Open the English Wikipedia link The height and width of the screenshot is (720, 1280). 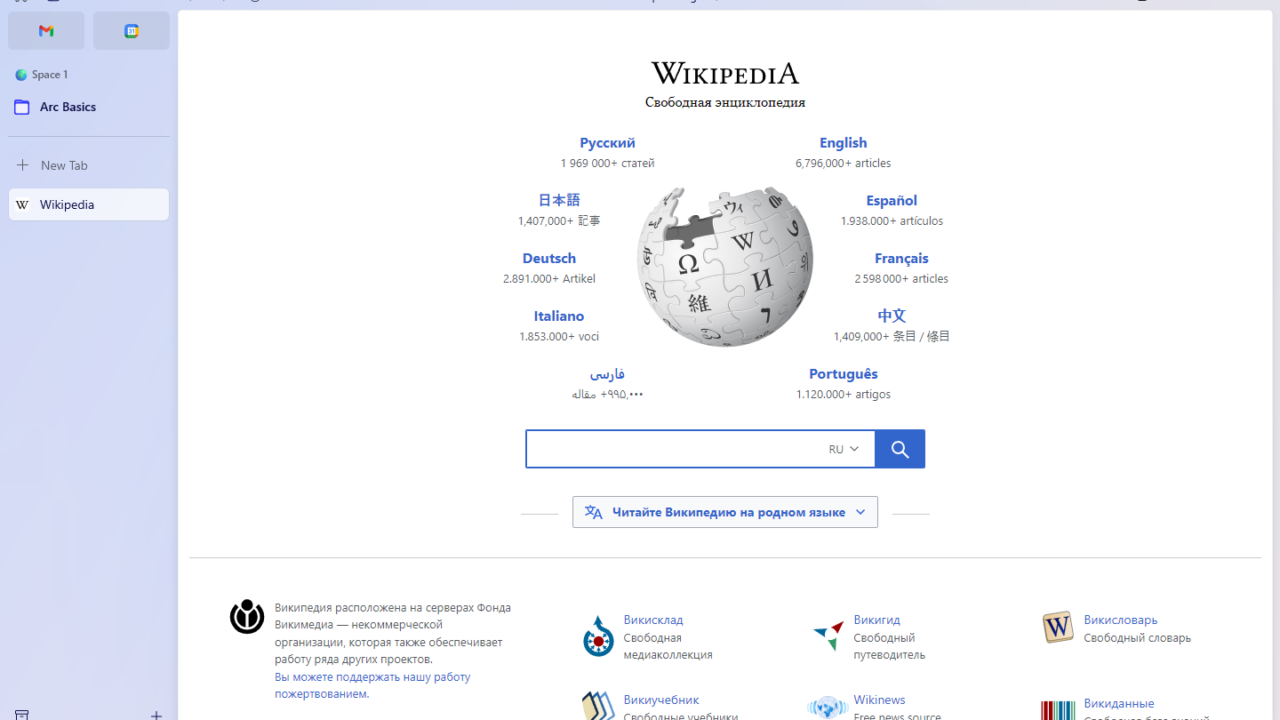click(843, 143)
